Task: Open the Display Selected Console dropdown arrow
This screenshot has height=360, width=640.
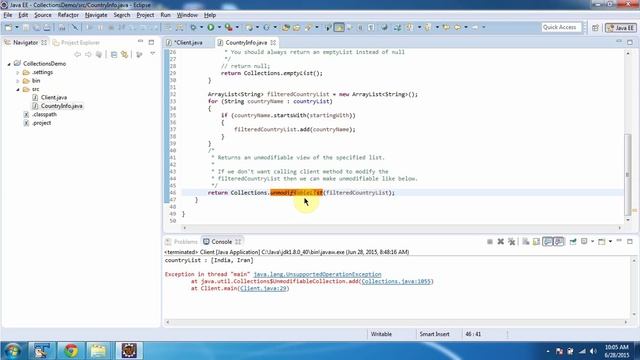Action: pos(592,242)
